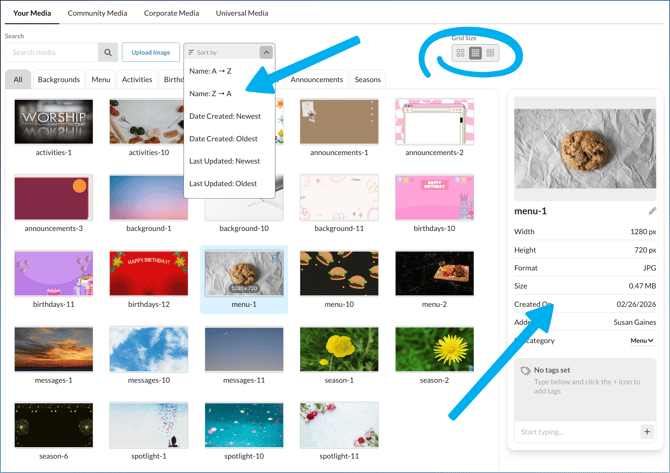This screenshot has height=473, width=670.
Task: Open the Category dropdown showing Menu
Action: click(642, 341)
